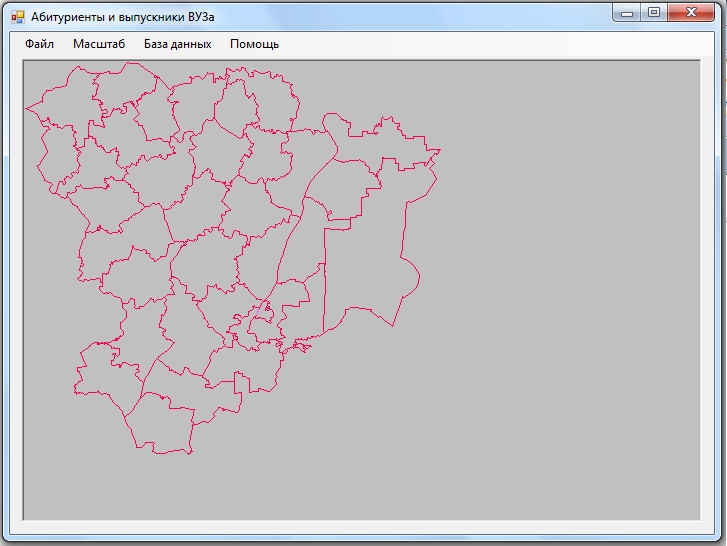Open the Масштаб menu

(99, 44)
